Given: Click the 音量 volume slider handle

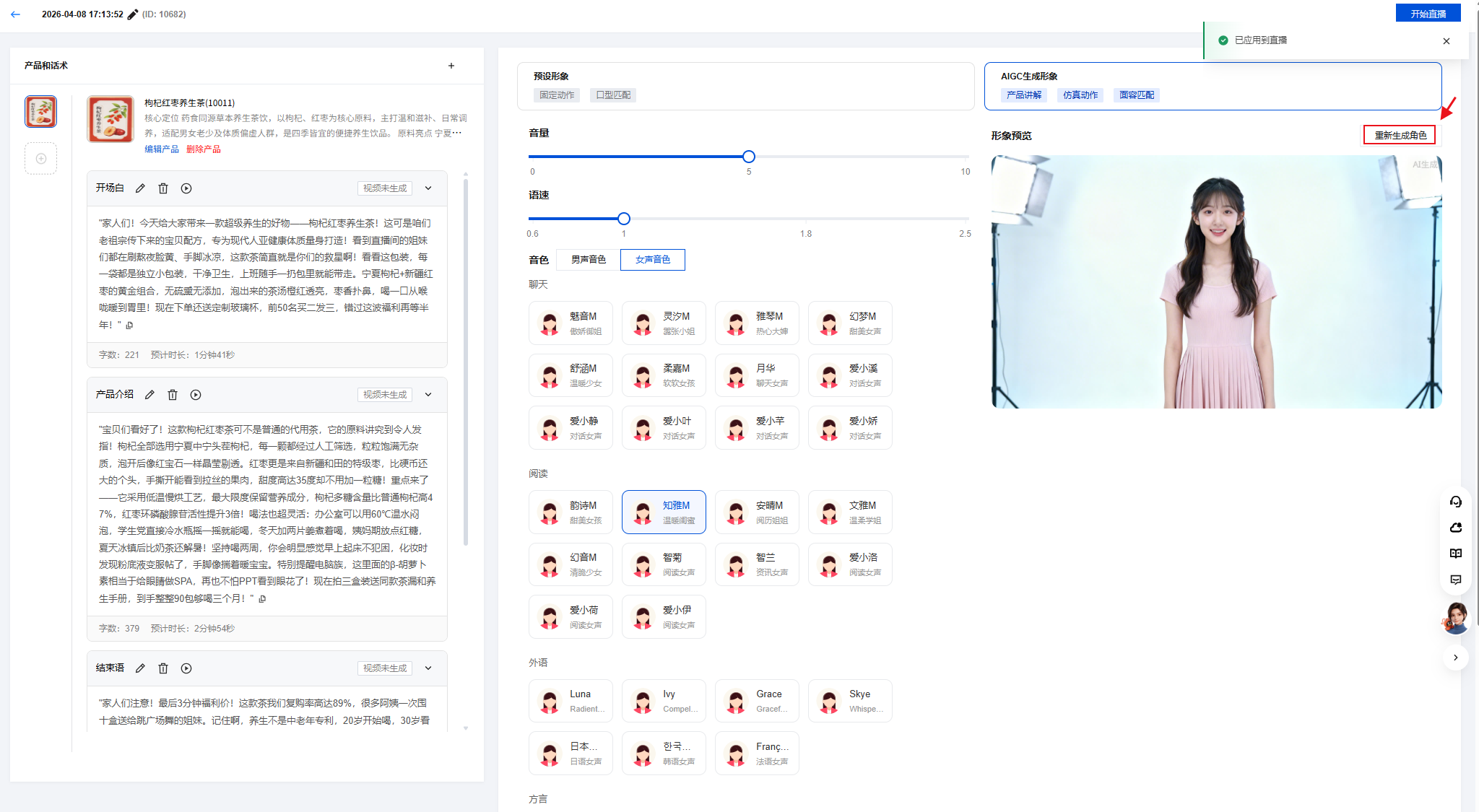Looking at the screenshot, I should [x=749, y=157].
